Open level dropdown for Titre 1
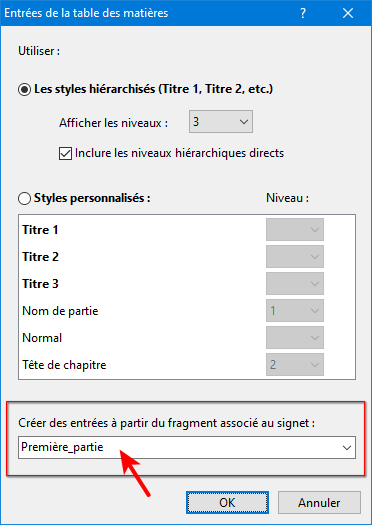 (295, 230)
